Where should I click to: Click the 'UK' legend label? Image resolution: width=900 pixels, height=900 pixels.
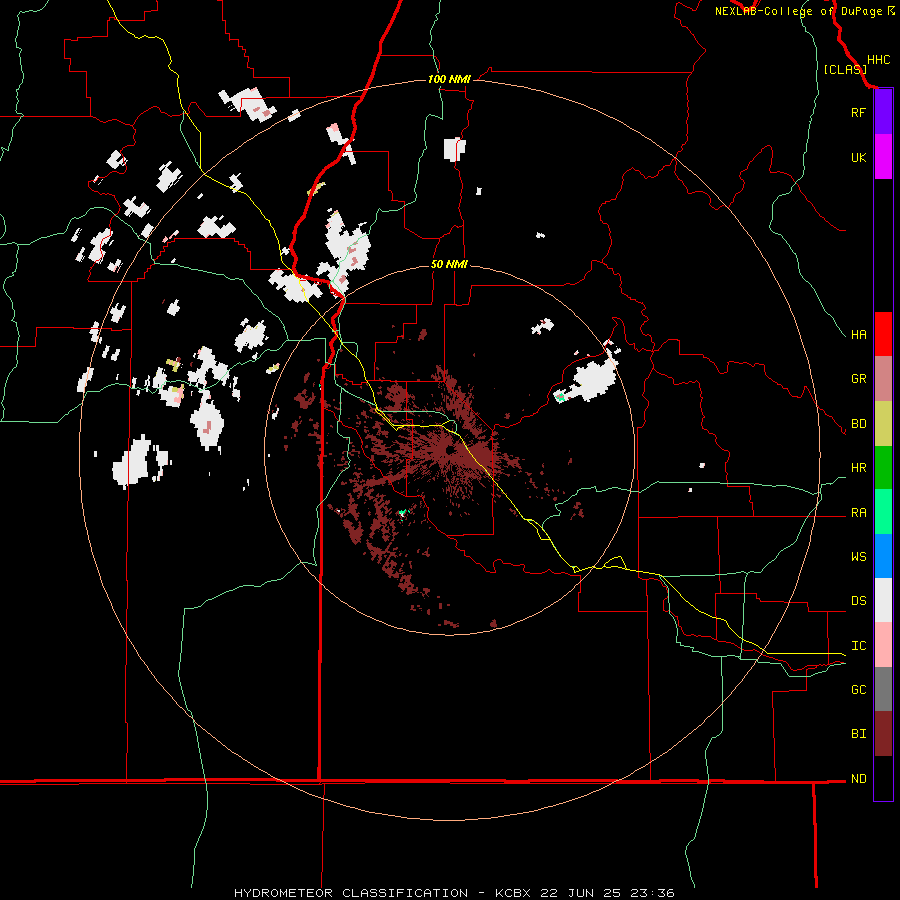tap(858, 157)
